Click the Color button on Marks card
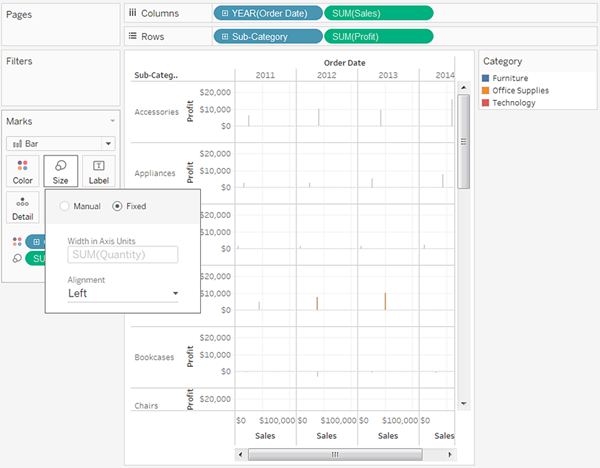Screen dimensions: 600x468 (23, 171)
